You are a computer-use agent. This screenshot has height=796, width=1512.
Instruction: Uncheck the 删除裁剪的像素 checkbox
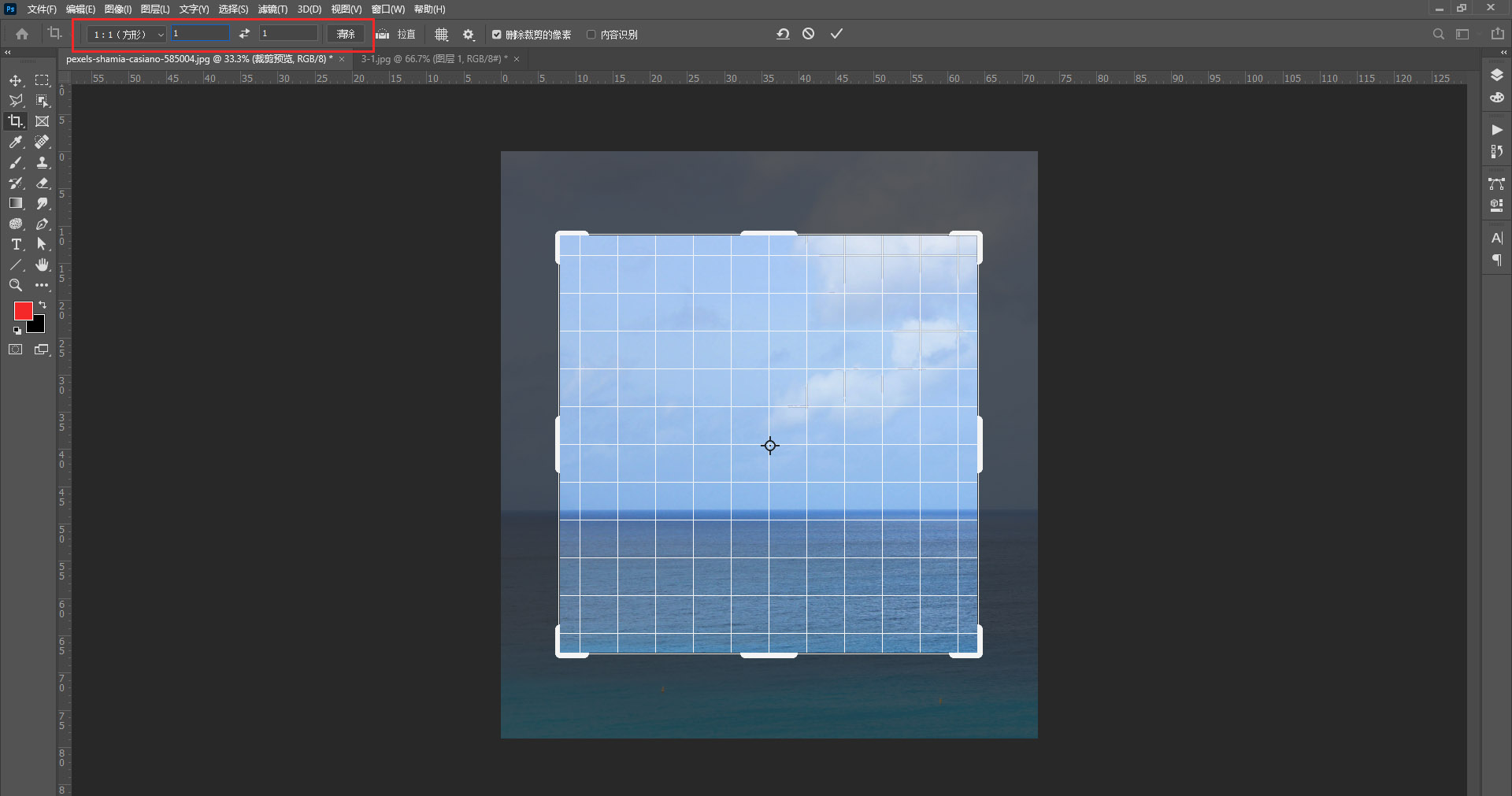[x=497, y=35]
